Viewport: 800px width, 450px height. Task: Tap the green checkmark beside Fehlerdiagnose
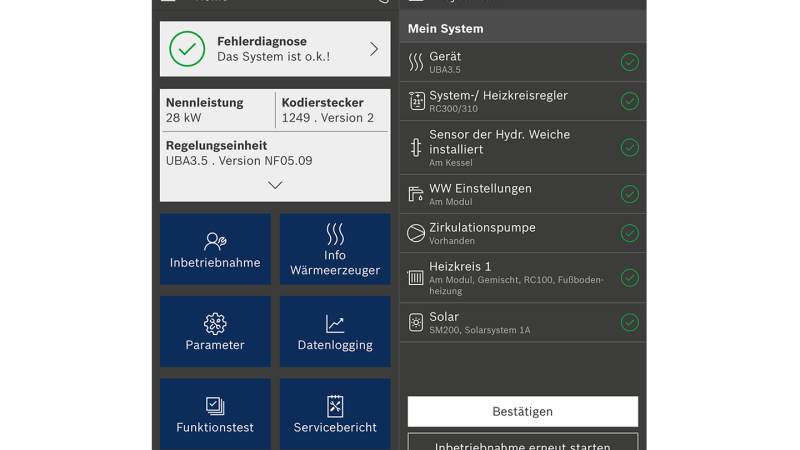(187, 49)
